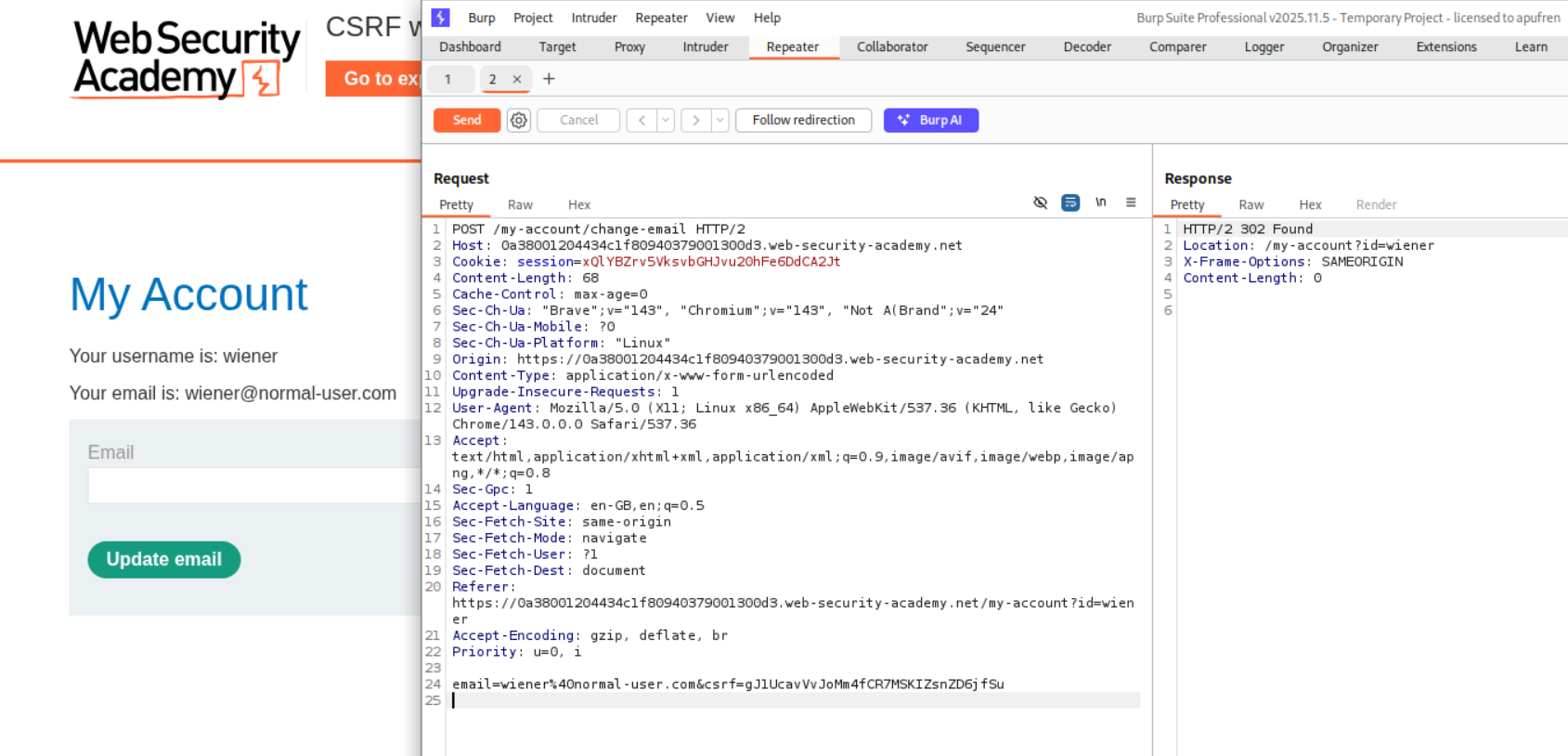Image resolution: width=1568 pixels, height=756 pixels.
Task: Click the Follow redirection button
Action: point(803,120)
